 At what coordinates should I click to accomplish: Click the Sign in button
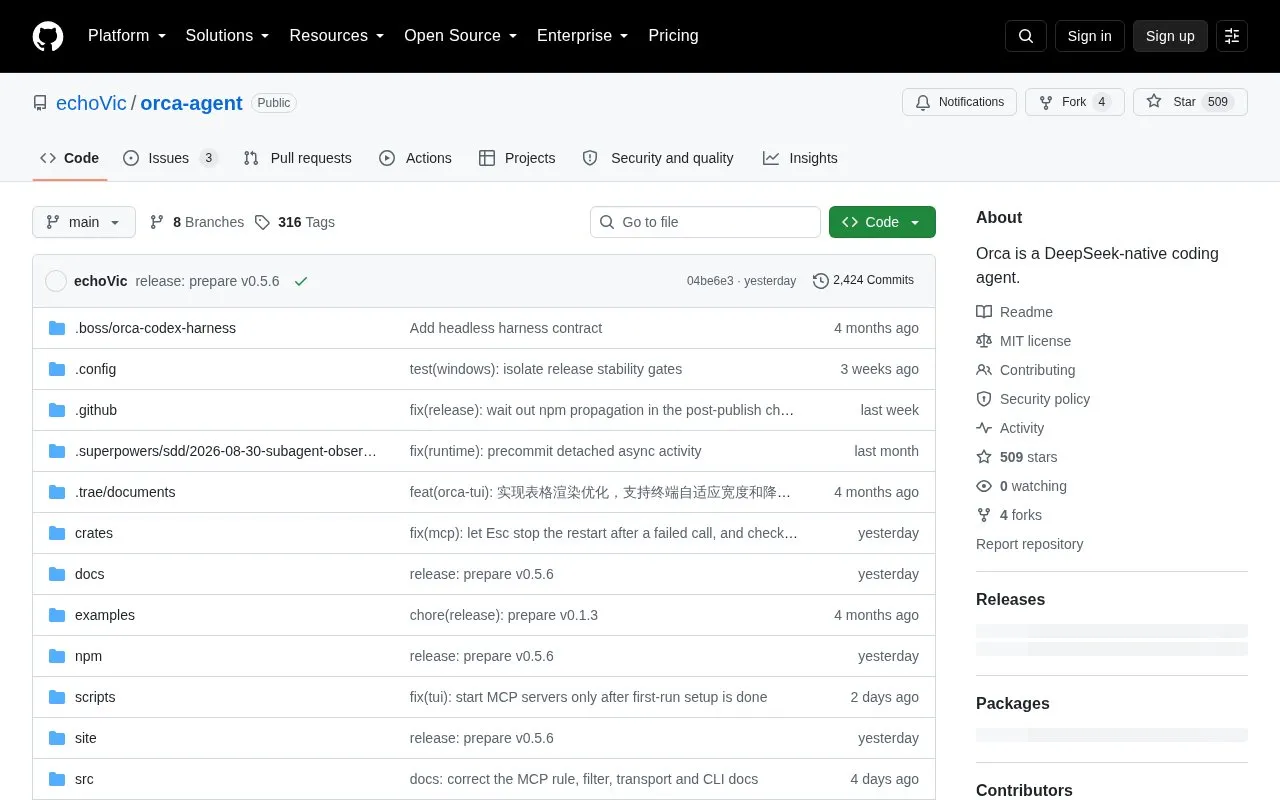point(1090,36)
